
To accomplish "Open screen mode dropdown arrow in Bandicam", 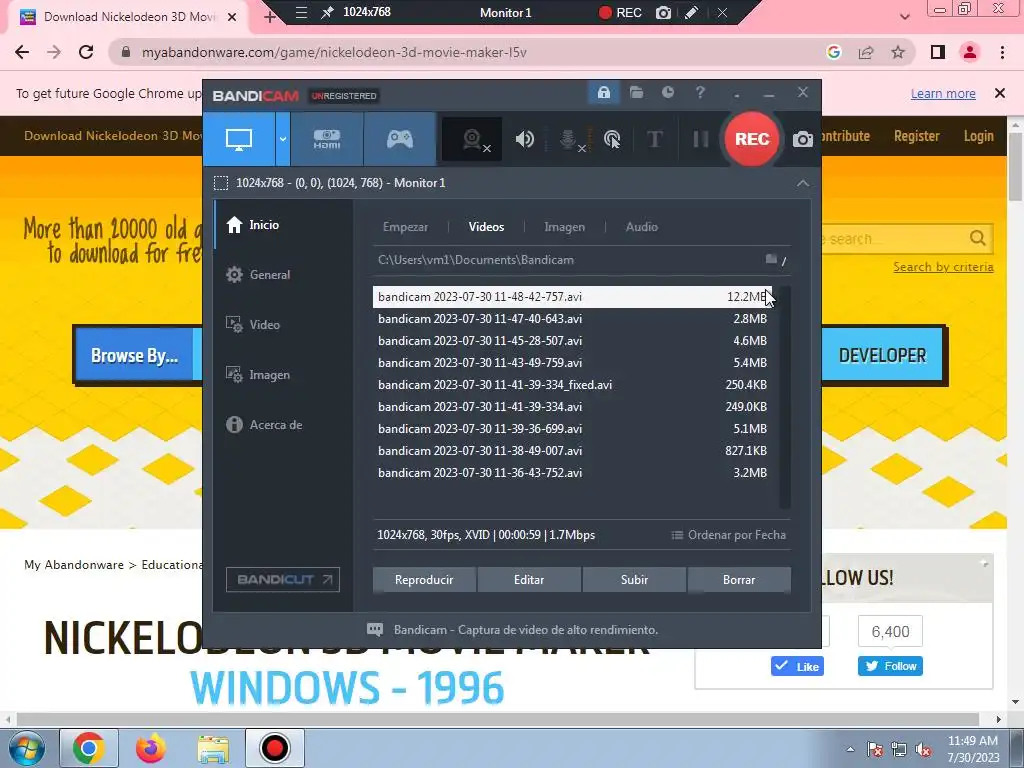I will click(283, 139).
